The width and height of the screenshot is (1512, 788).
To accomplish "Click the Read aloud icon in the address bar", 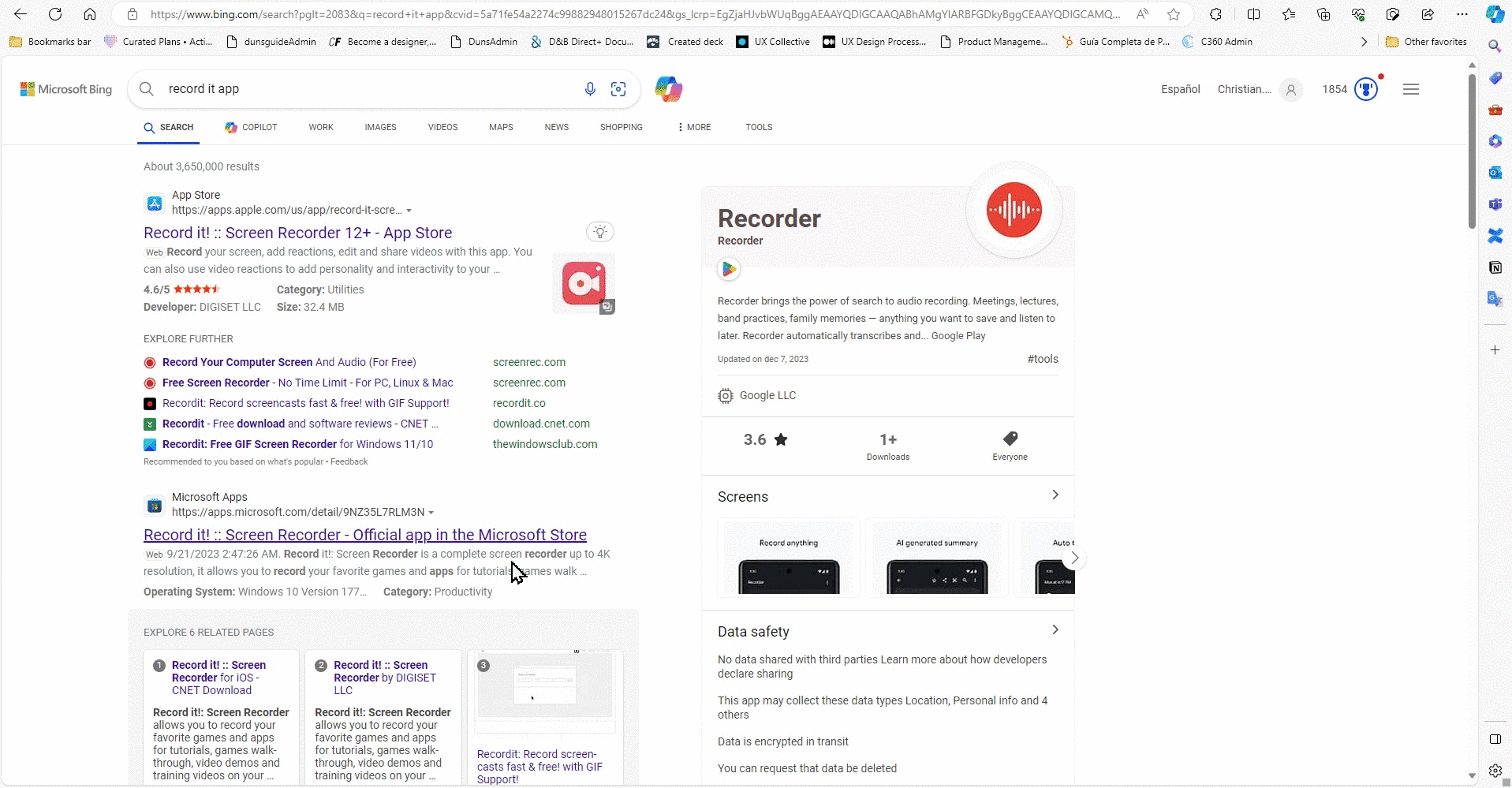I will point(1142,14).
